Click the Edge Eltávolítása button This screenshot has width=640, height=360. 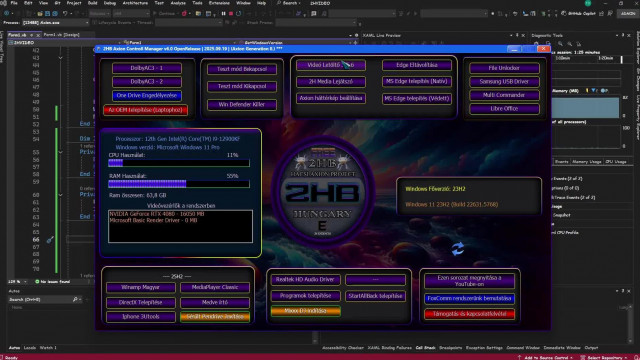point(416,65)
